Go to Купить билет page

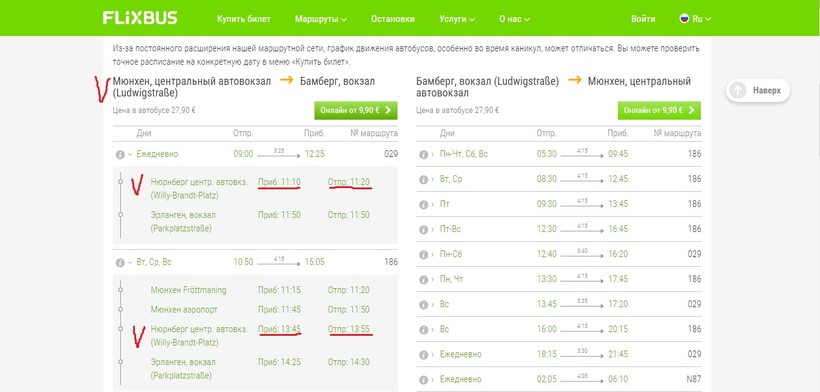(244, 19)
